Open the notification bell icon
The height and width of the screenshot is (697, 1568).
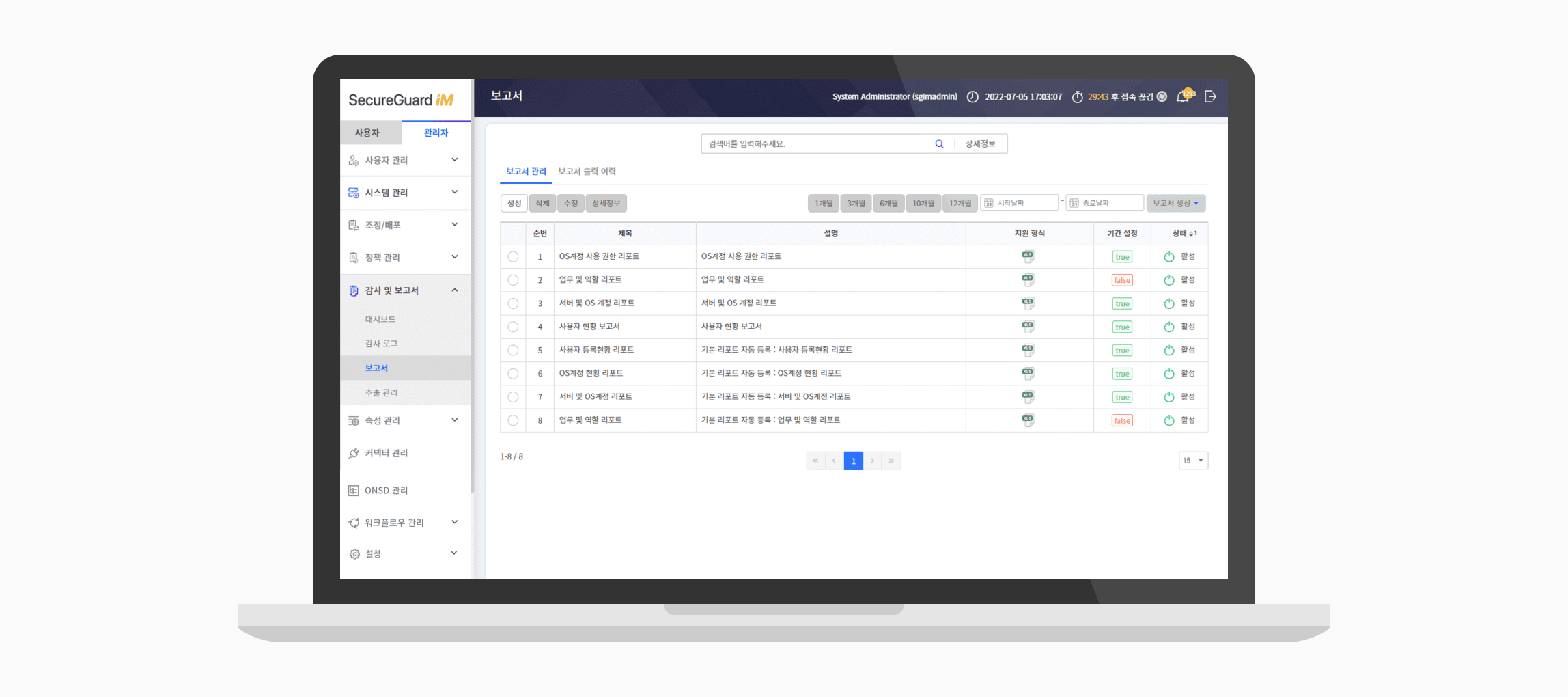click(x=1183, y=97)
